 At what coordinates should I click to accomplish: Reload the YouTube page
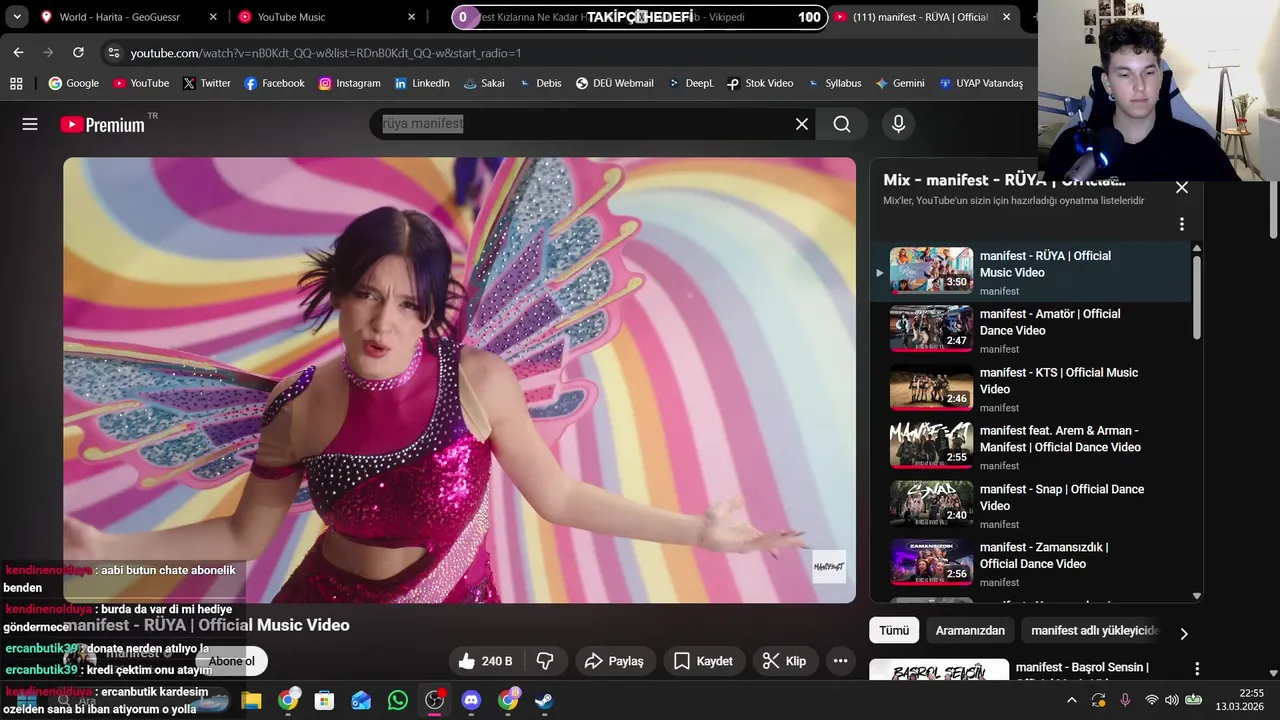(x=78, y=52)
